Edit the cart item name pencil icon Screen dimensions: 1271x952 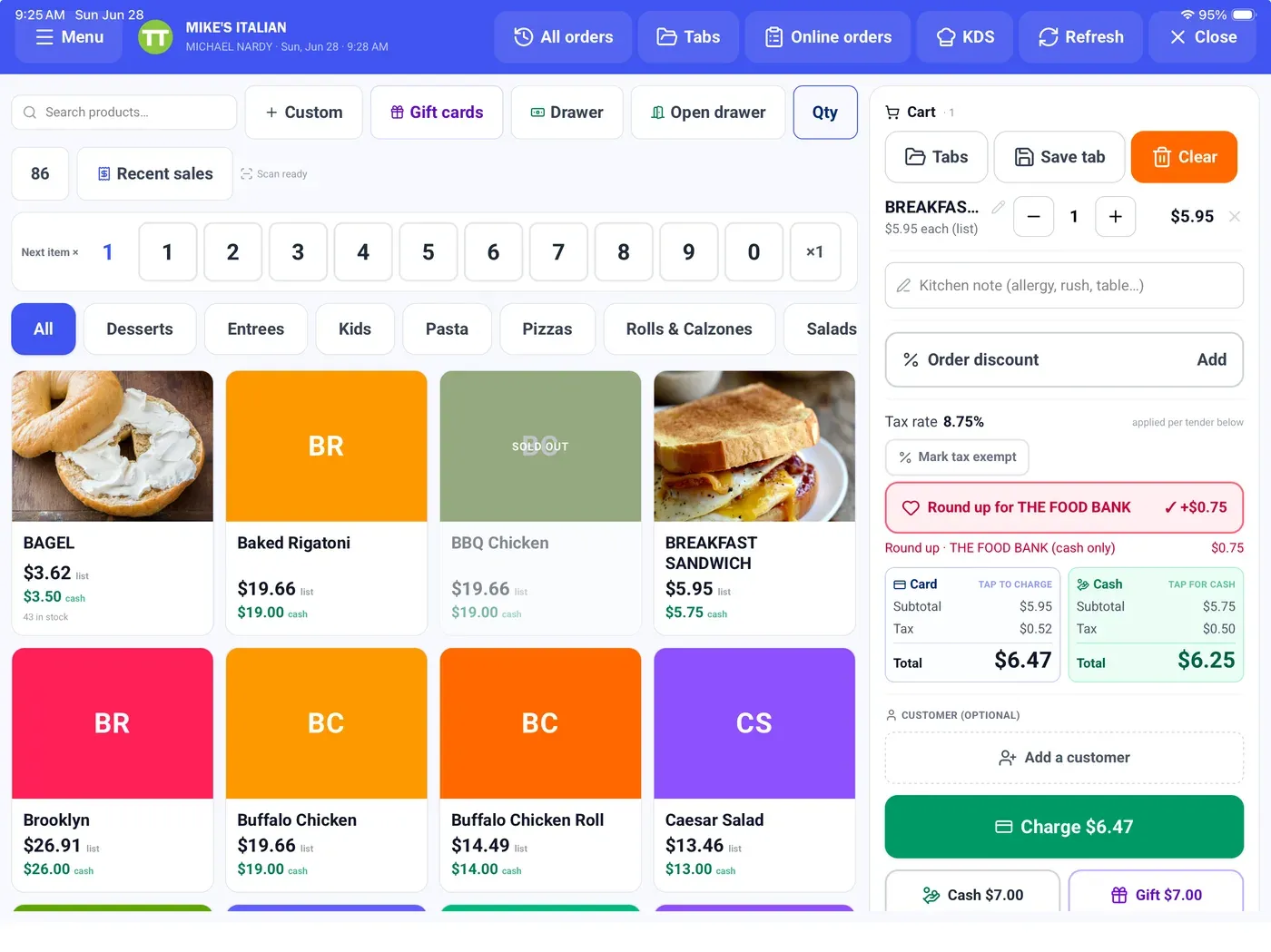pyautogui.click(x=999, y=207)
